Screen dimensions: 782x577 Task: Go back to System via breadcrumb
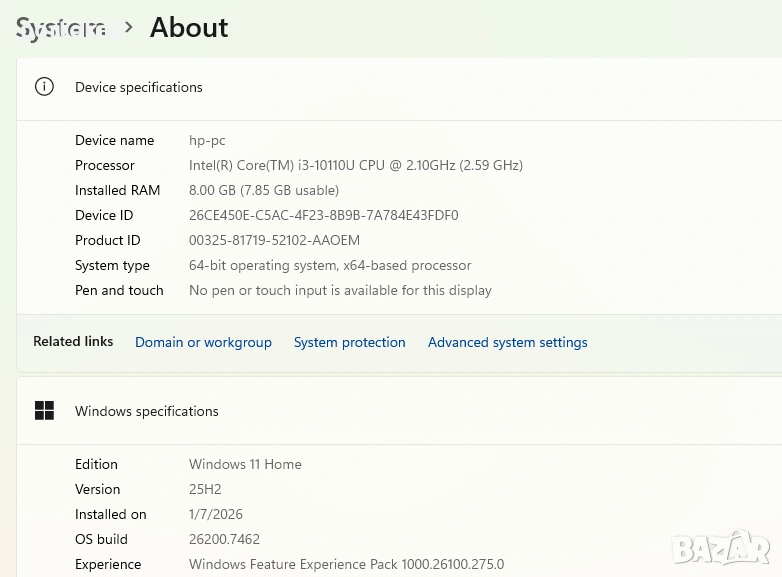click(x=61, y=29)
